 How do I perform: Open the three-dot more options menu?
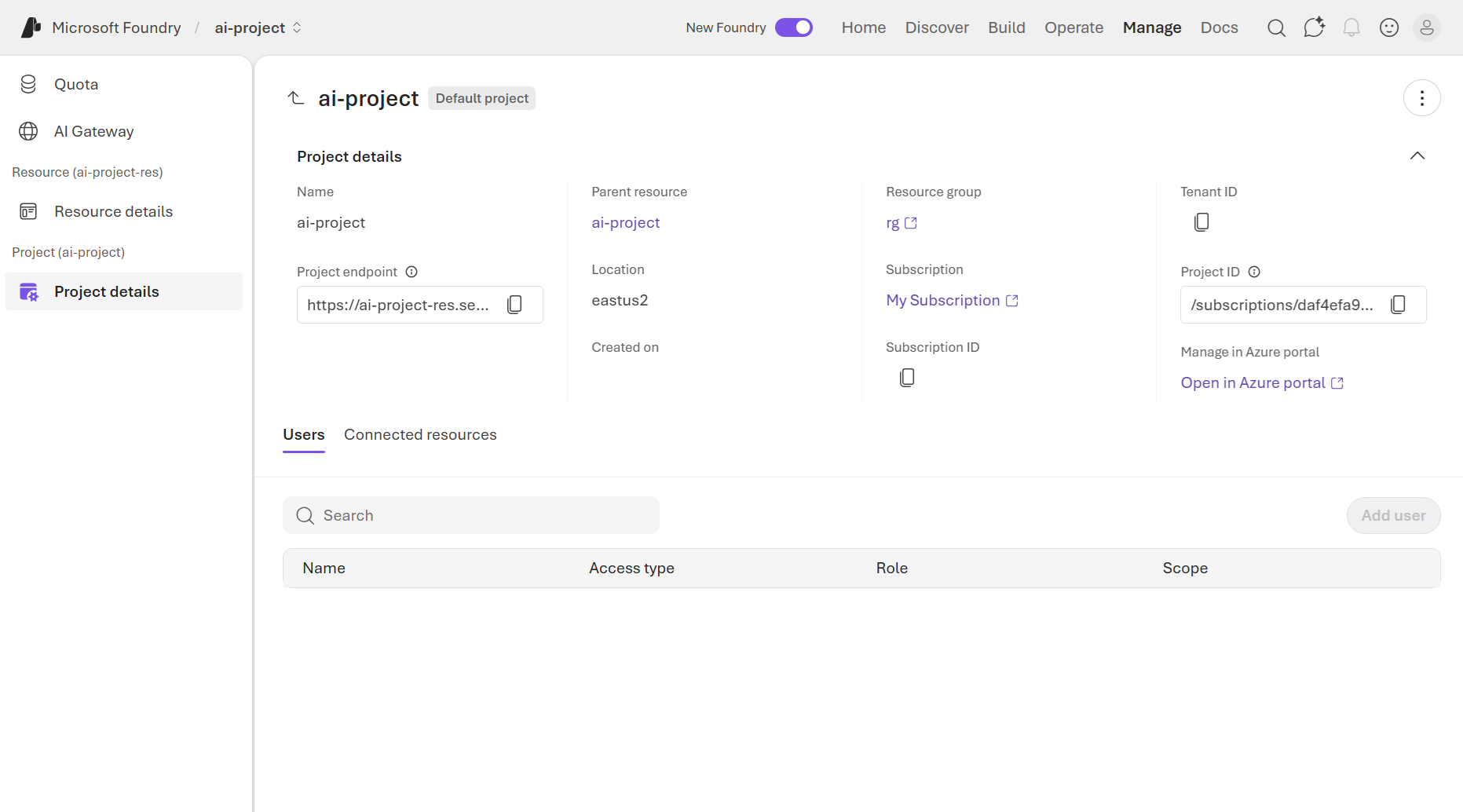pos(1421,98)
